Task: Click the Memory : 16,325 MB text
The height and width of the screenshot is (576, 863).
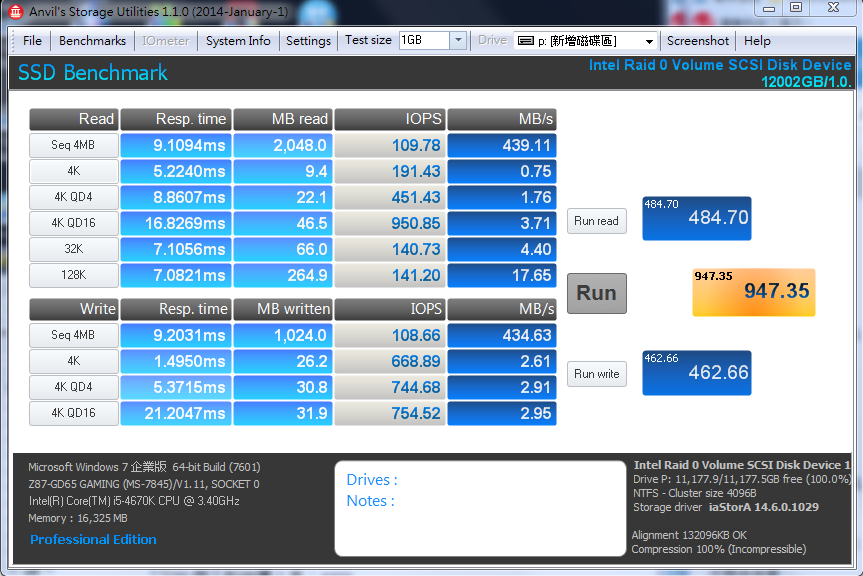Action: click(x=78, y=518)
